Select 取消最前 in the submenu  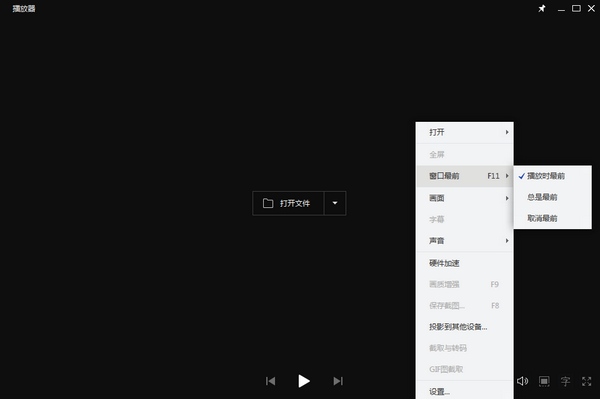click(553, 218)
